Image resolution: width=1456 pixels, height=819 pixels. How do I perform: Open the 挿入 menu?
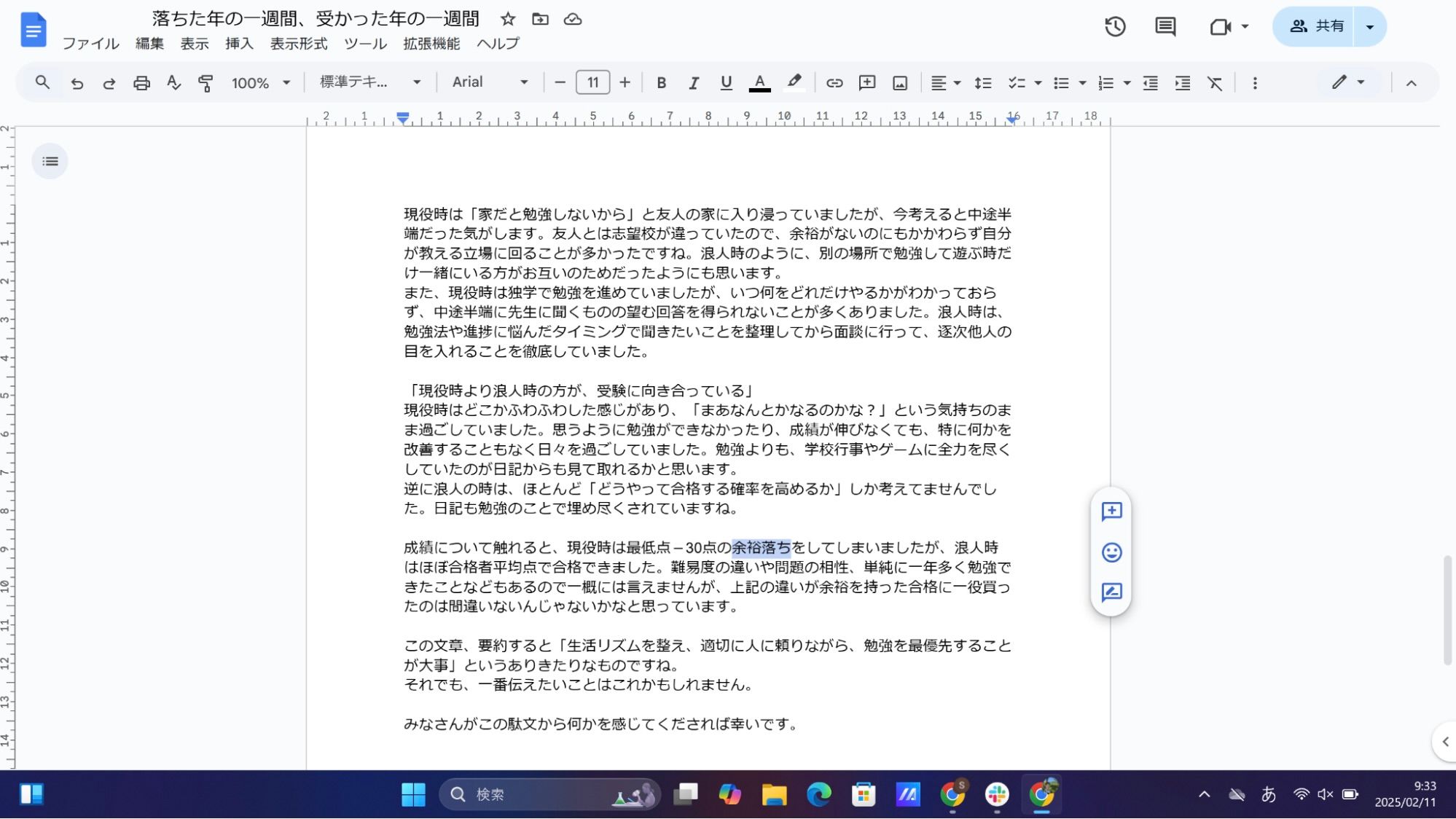coord(239,44)
